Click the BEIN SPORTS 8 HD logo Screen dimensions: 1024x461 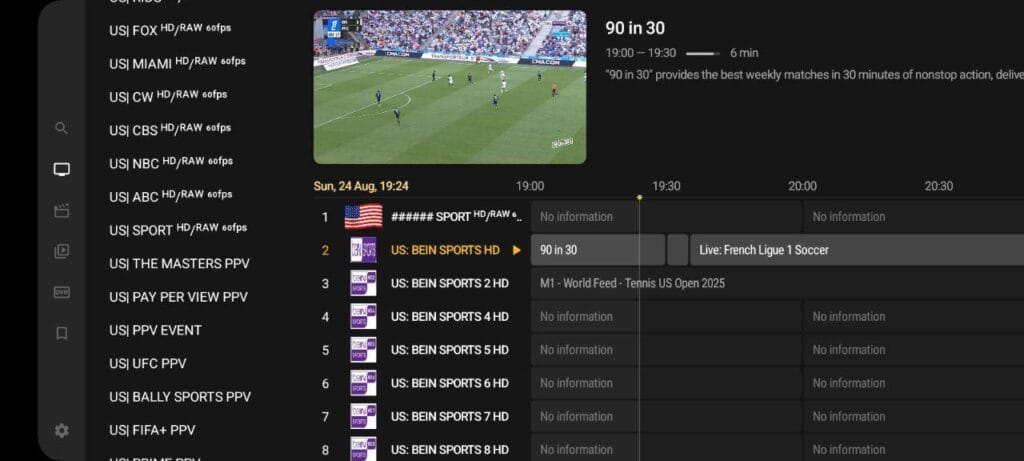[x=363, y=449]
